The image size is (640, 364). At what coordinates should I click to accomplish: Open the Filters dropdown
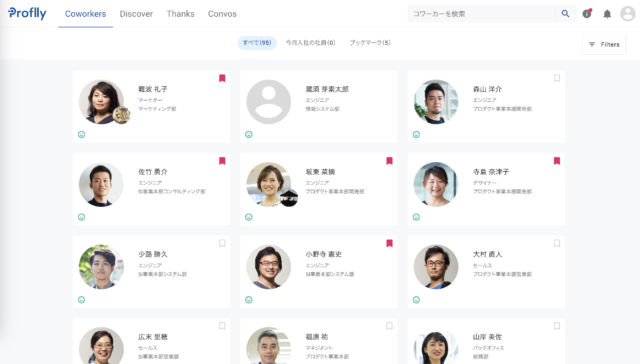pyautogui.click(x=604, y=44)
